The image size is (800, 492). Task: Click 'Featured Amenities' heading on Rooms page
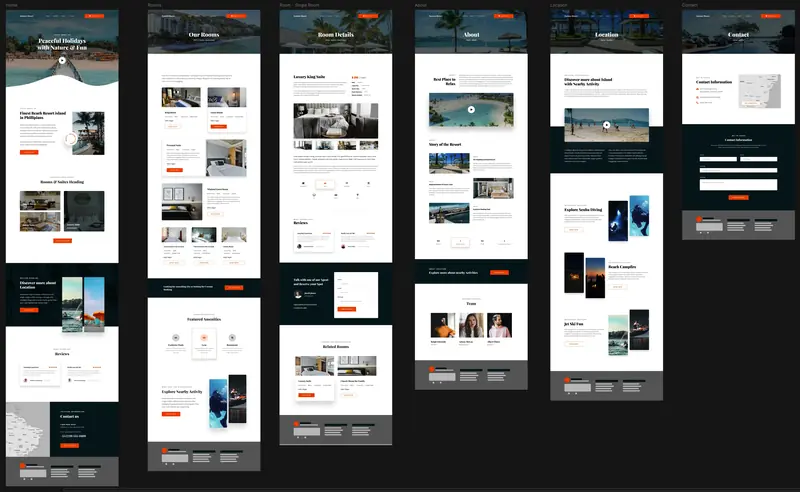click(204, 319)
